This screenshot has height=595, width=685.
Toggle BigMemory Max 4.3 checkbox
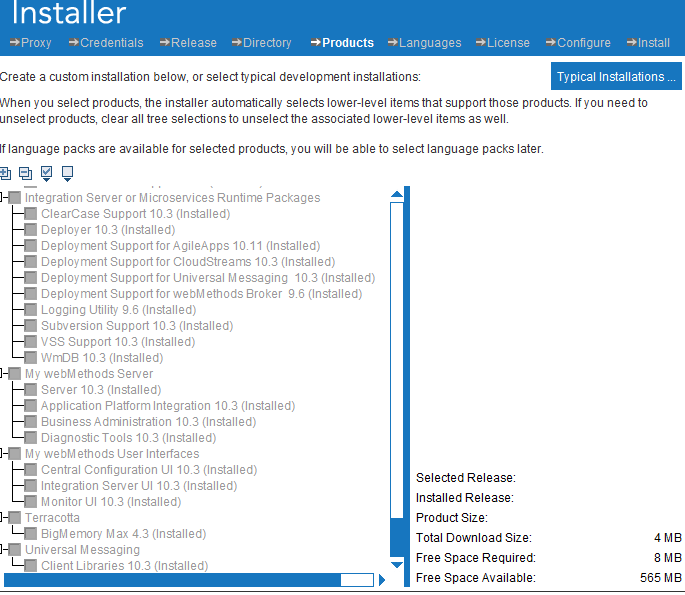coord(31,534)
